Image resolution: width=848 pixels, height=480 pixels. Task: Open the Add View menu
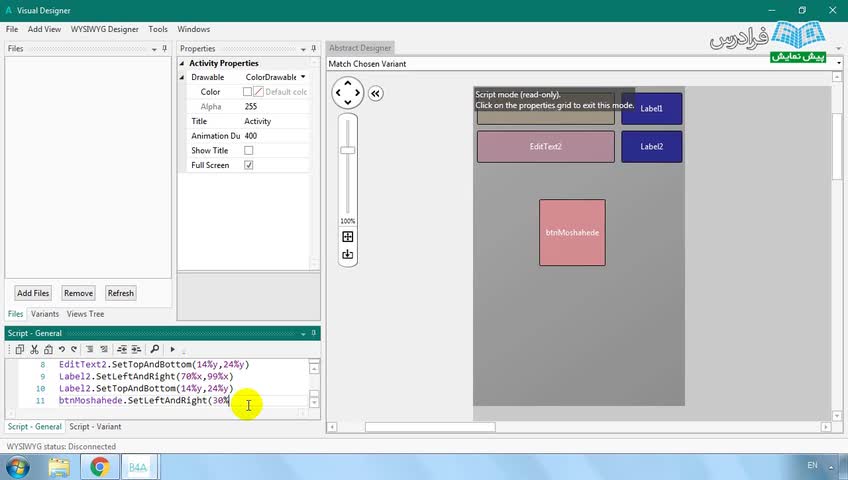pos(44,29)
